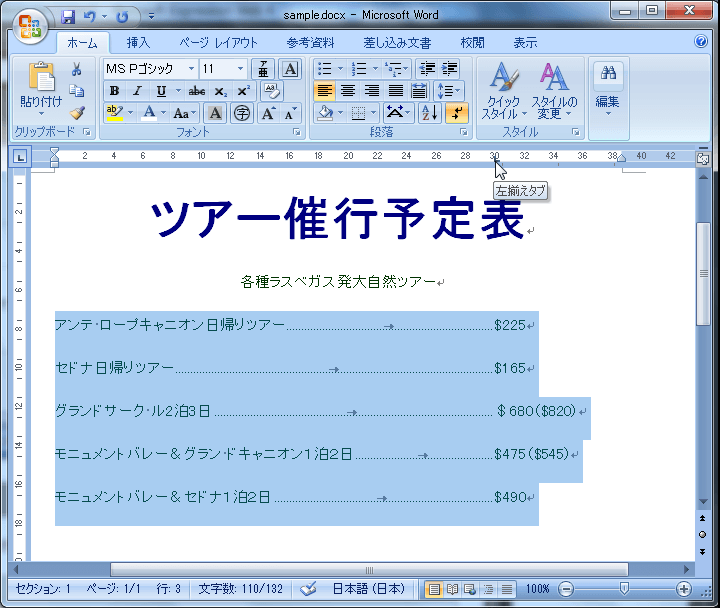Clear formatting with the eraser icon
This screenshot has height=608, width=720.
point(272,90)
